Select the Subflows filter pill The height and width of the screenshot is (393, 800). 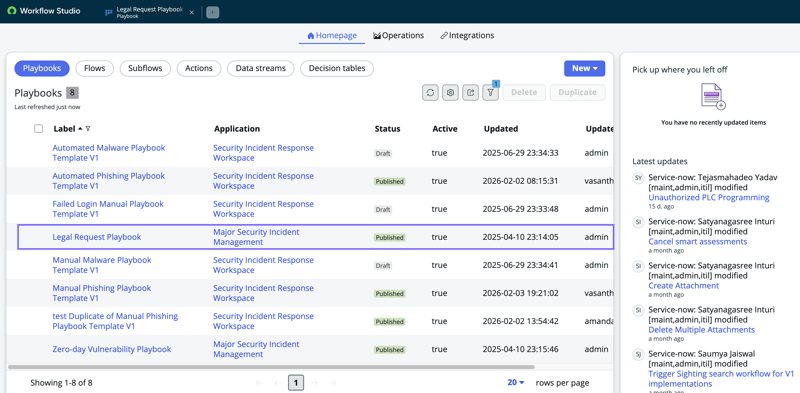[x=145, y=68]
